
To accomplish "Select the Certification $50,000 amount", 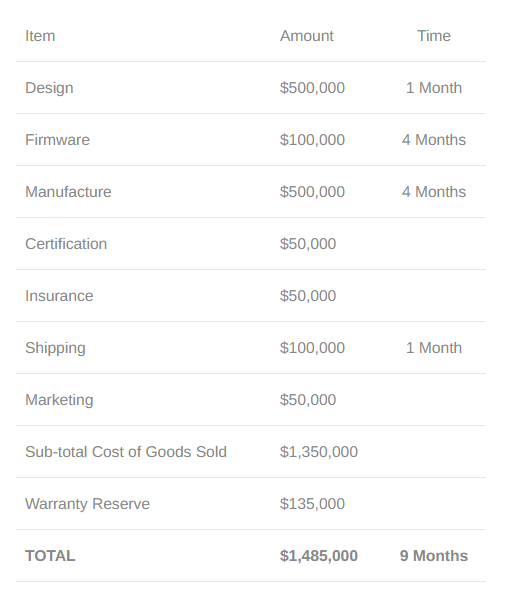I will pyautogui.click(x=308, y=244).
